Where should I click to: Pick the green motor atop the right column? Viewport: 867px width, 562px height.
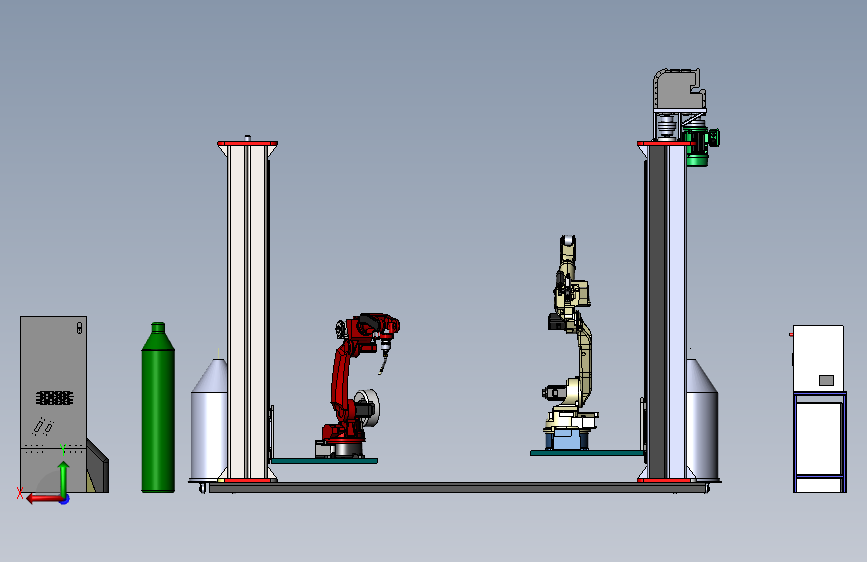699,145
